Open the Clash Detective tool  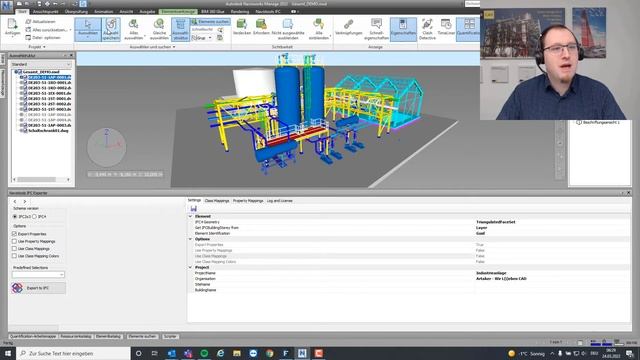[427, 29]
